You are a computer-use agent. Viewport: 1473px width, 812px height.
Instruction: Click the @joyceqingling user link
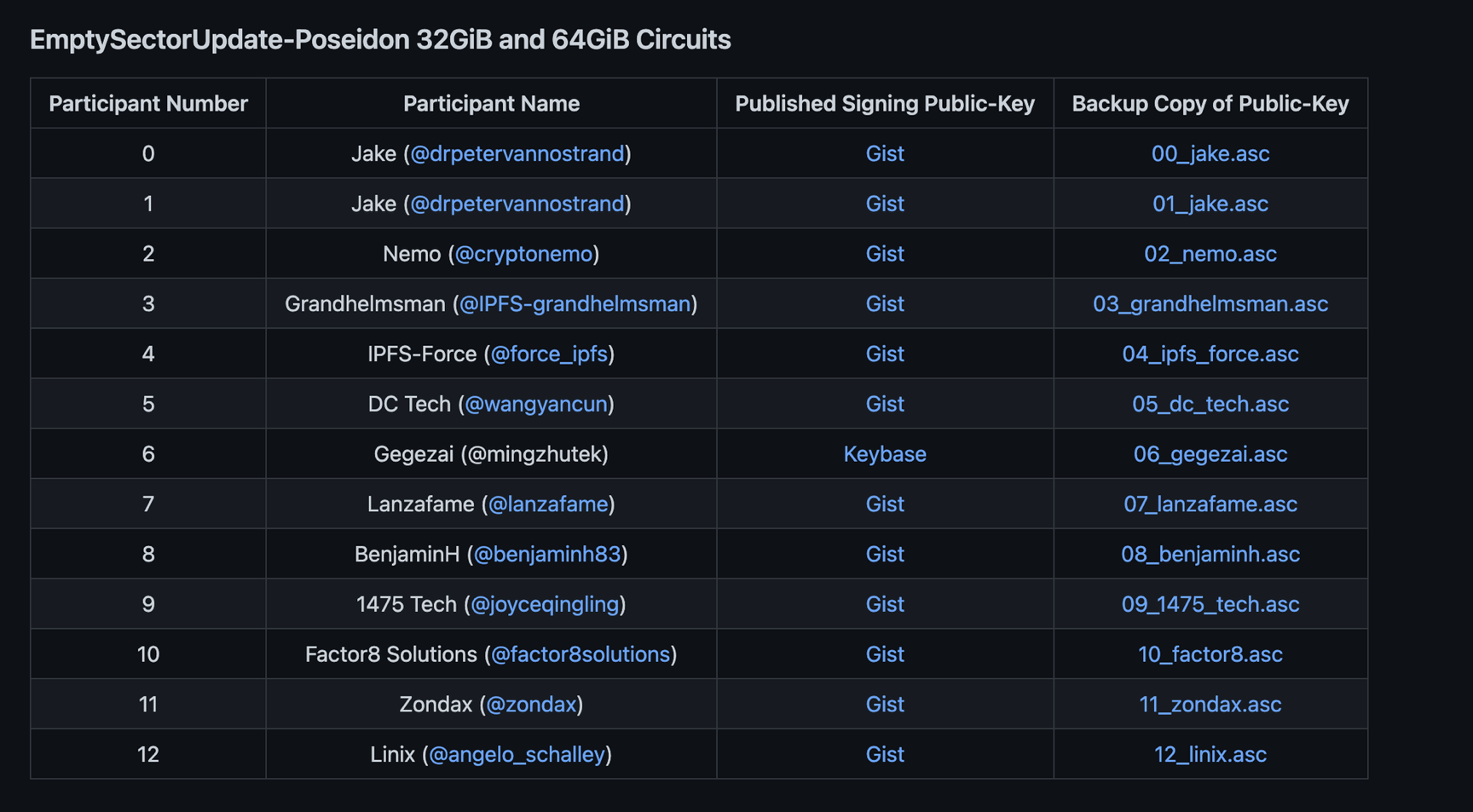[x=545, y=604]
